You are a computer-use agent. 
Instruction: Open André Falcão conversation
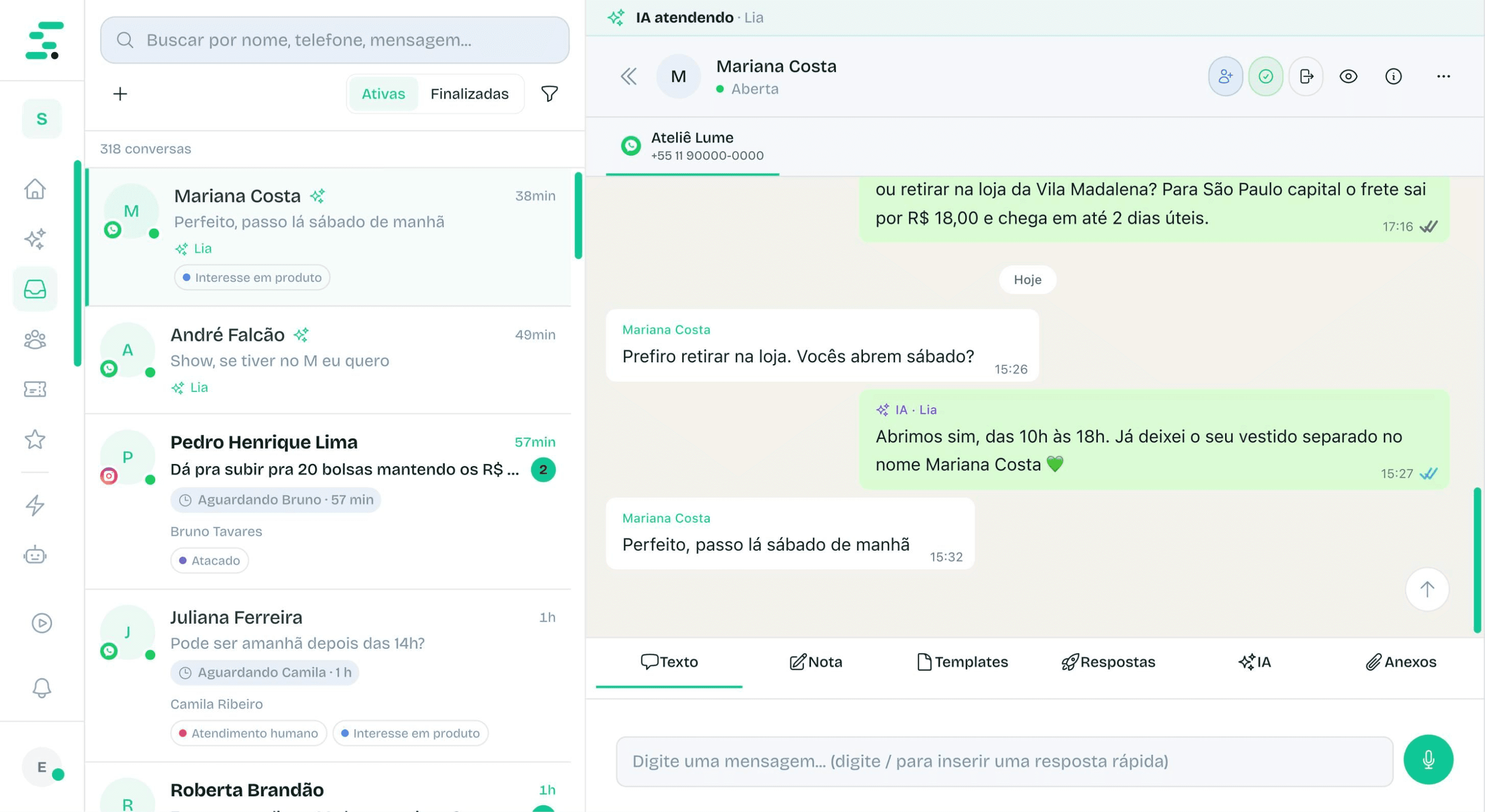tap(328, 360)
